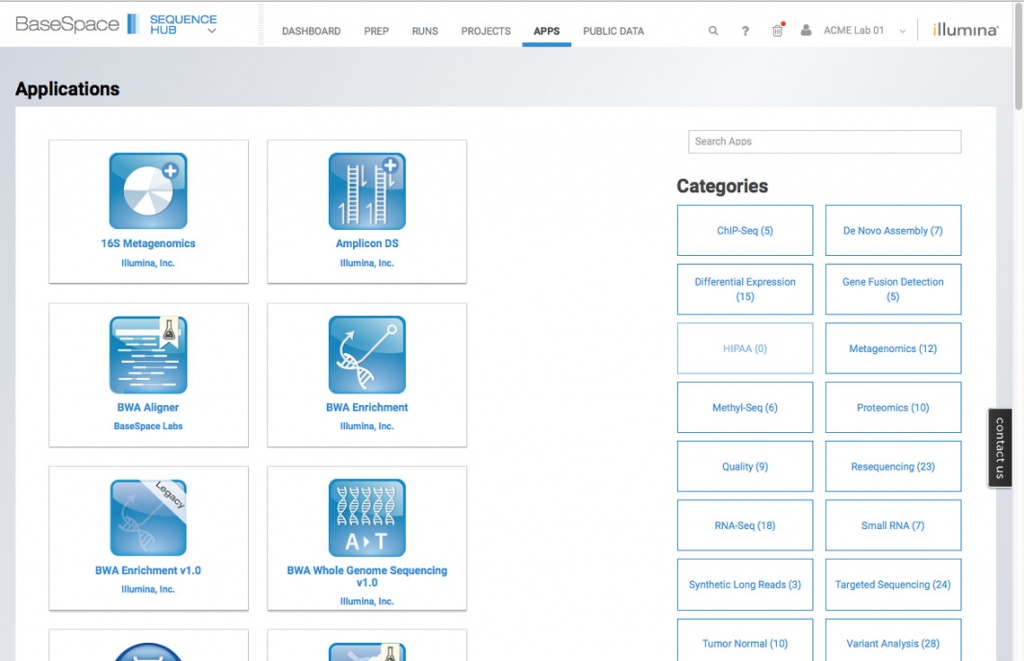Expand the Sequence Hub dropdown chevron
Image resolution: width=1024 pixels, height=661 pixels.
coord(212,31)
